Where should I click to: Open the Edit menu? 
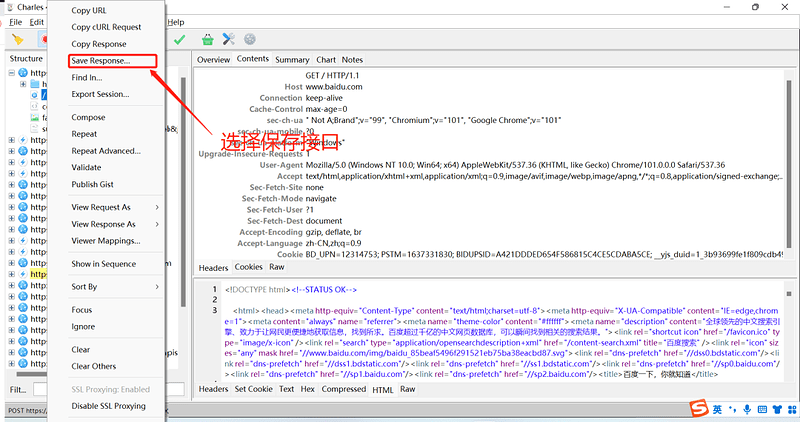(36, 22)
